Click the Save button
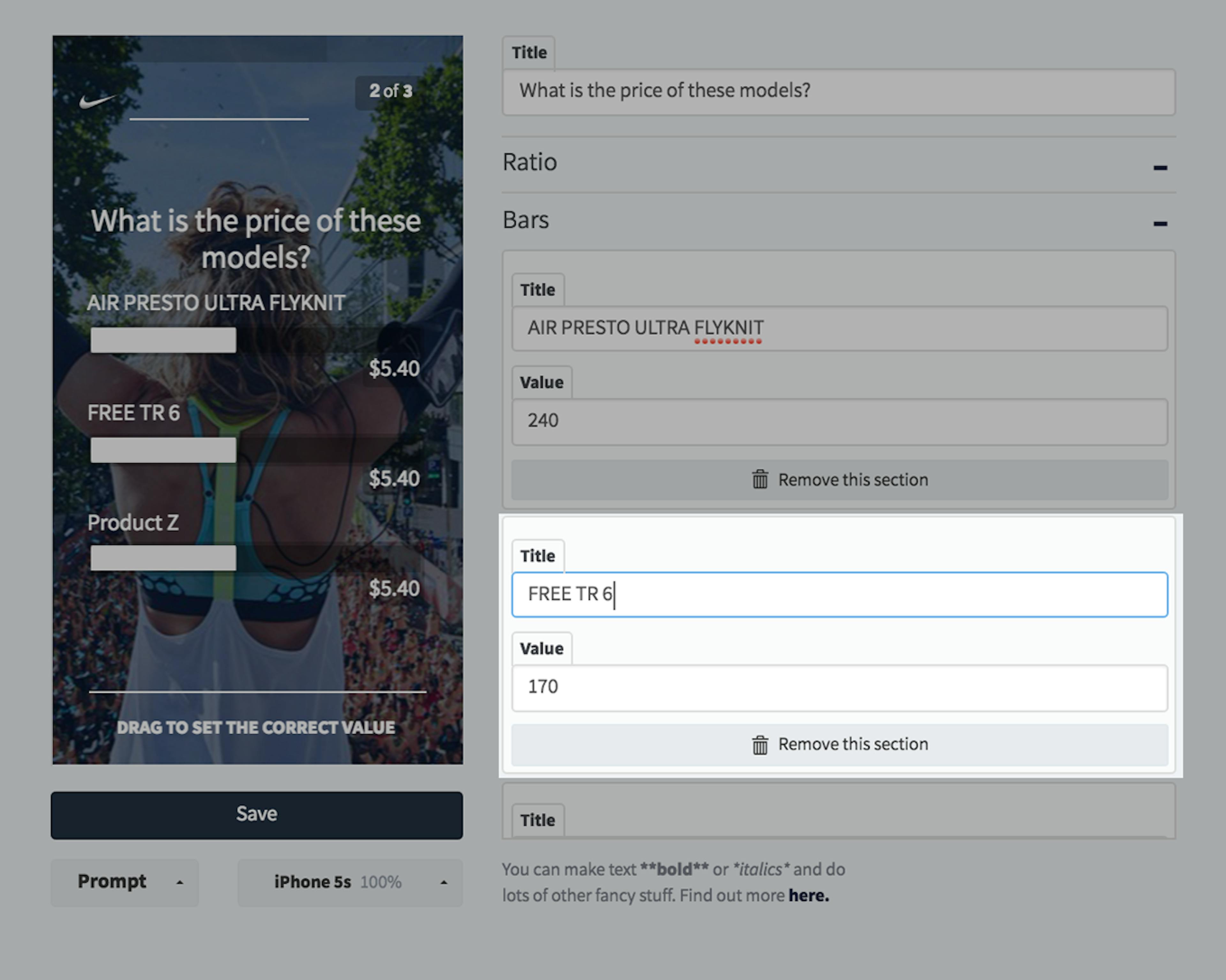The height and width of the screenshot is (980, 1226). click(x=256, y=815)
